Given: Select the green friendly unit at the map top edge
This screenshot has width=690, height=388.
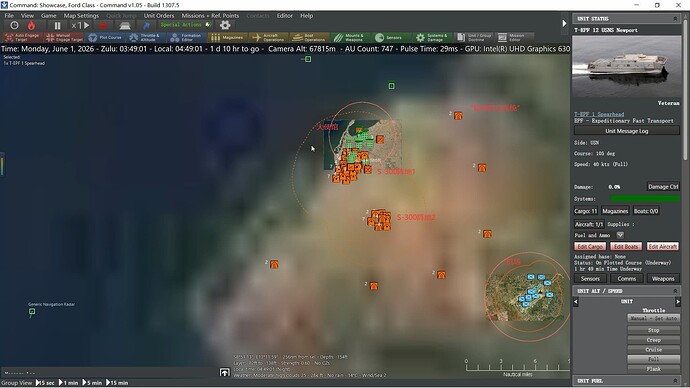Looking at the screenshot, I should click(308, 59).
